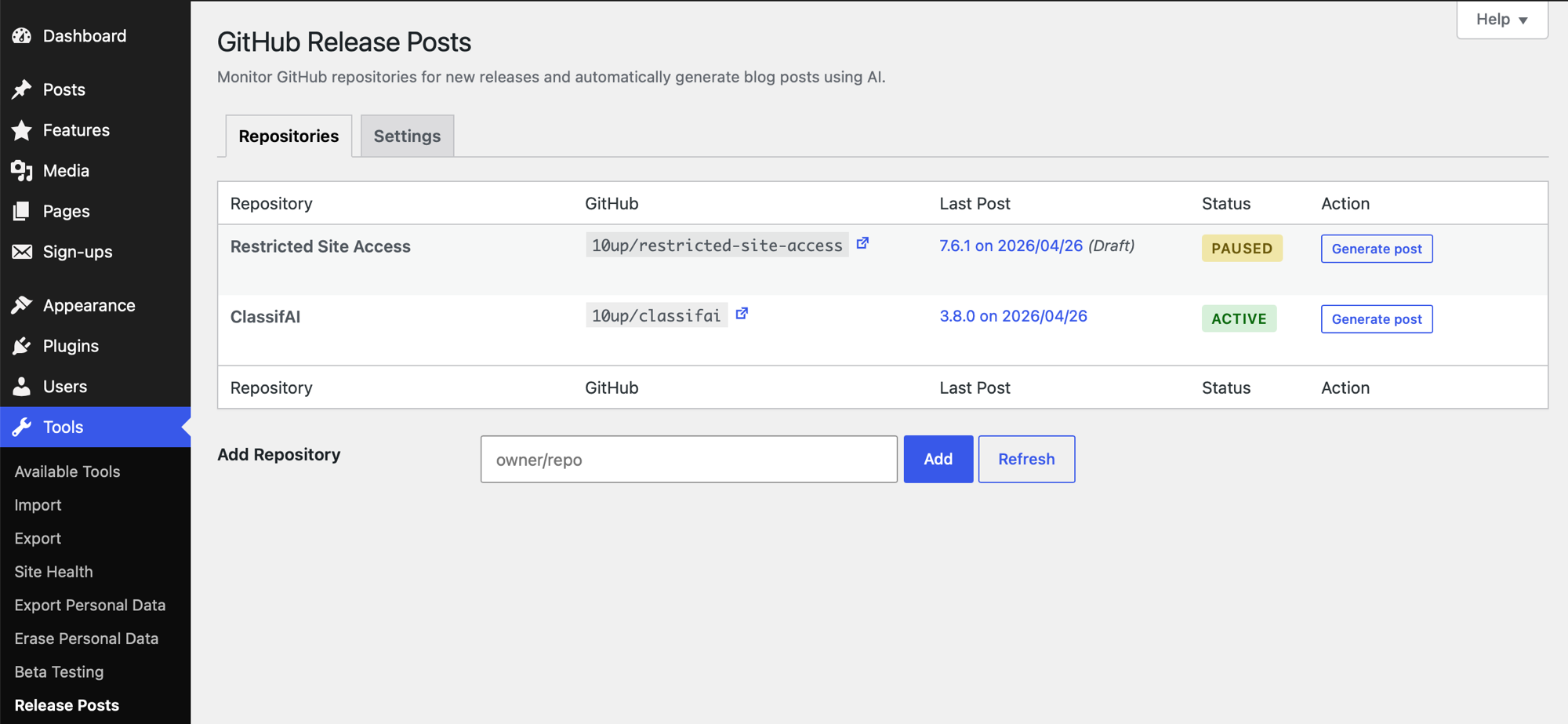
Task: Click the Dashboard gauge icon
Action: click(x=22, y=36)
